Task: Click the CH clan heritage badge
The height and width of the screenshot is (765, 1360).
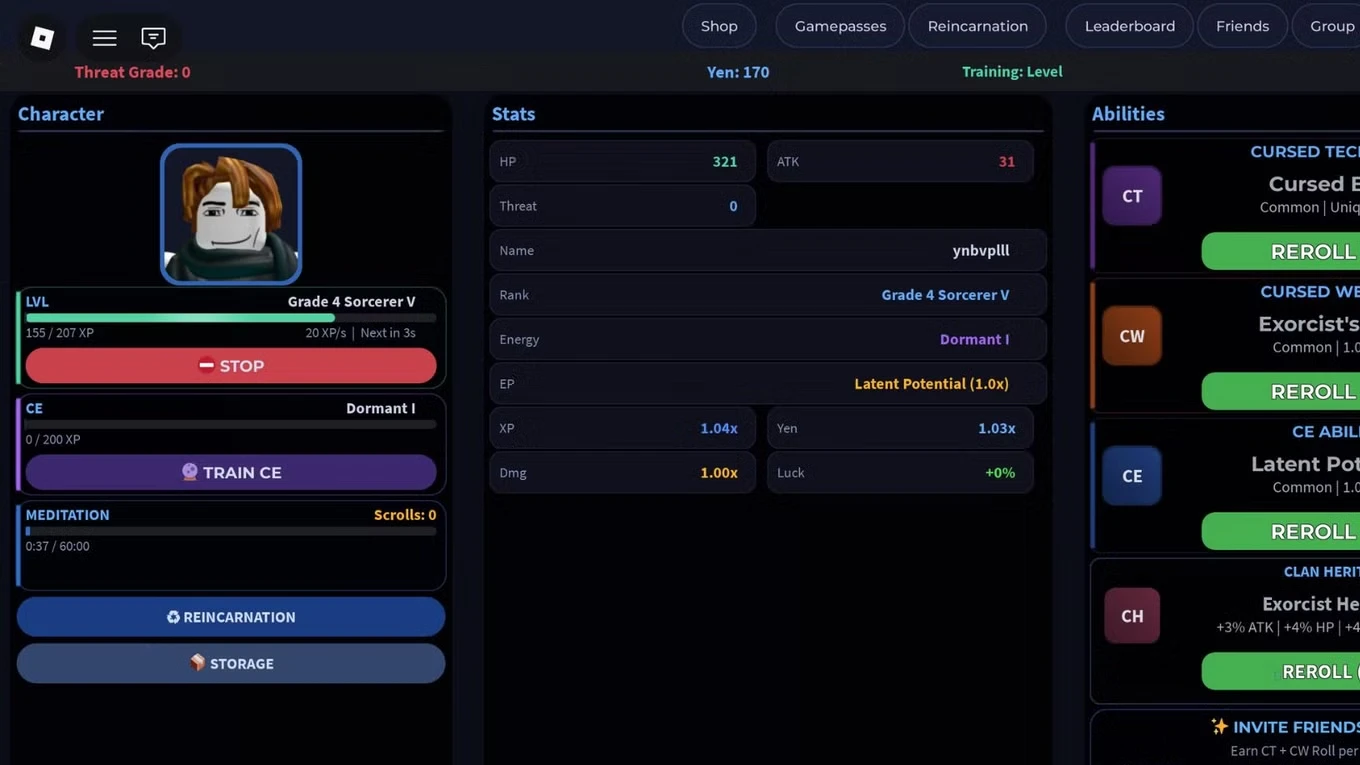Action: (x=1132, y=616)
